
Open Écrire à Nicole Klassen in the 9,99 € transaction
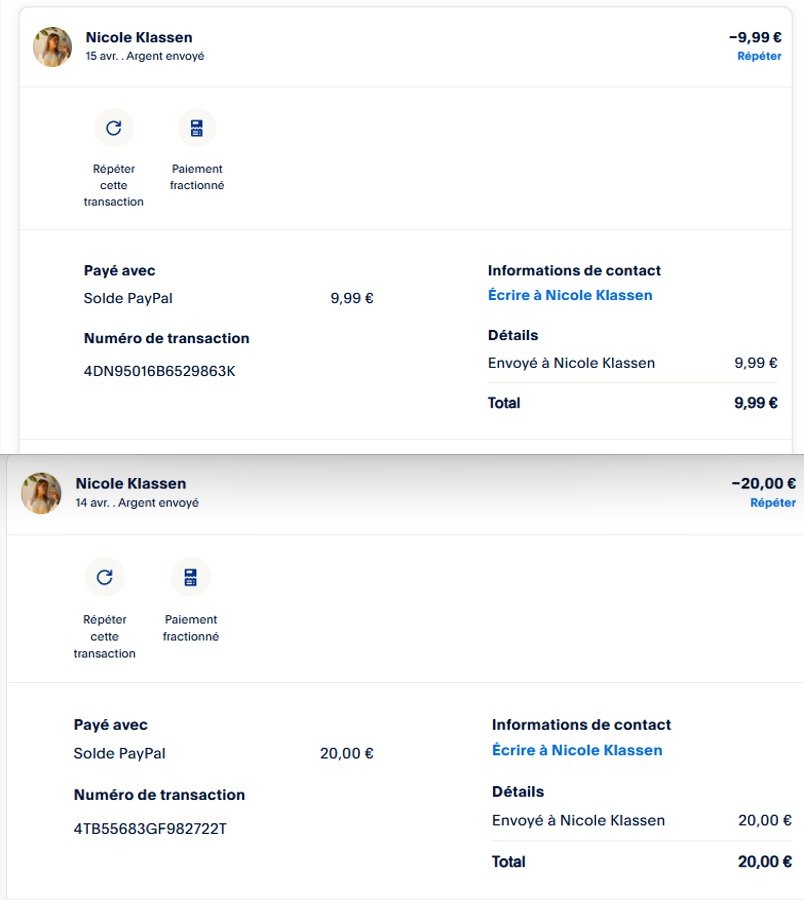pyautogui.click(x=570, y=296)
